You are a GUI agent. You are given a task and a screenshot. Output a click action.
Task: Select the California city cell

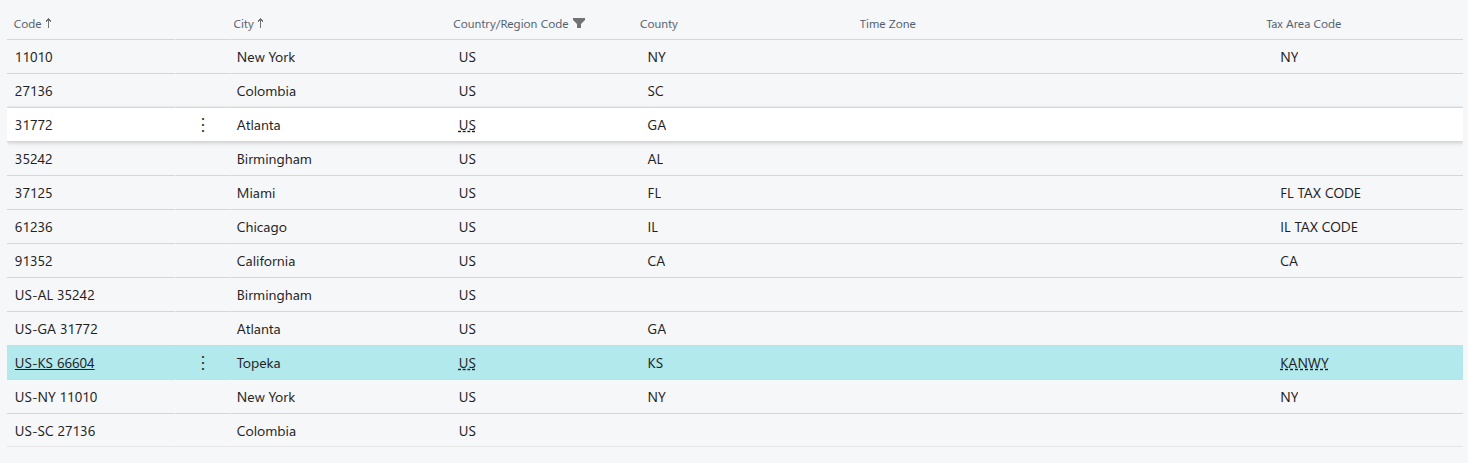[x=266, y=261]
